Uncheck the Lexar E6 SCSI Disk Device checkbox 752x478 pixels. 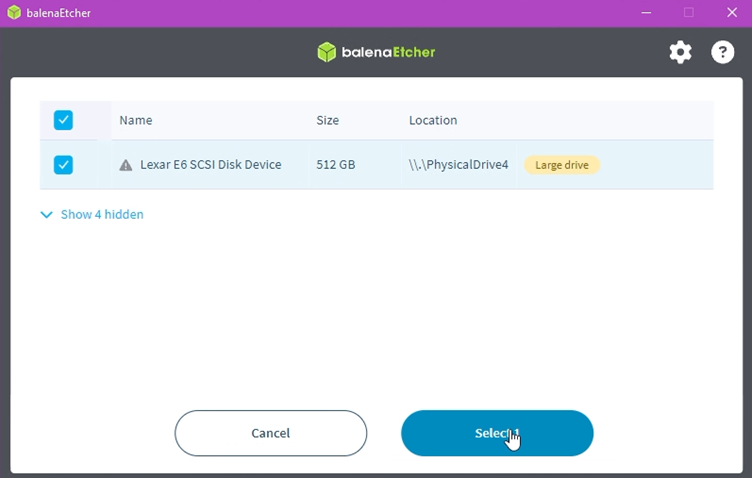63,164
